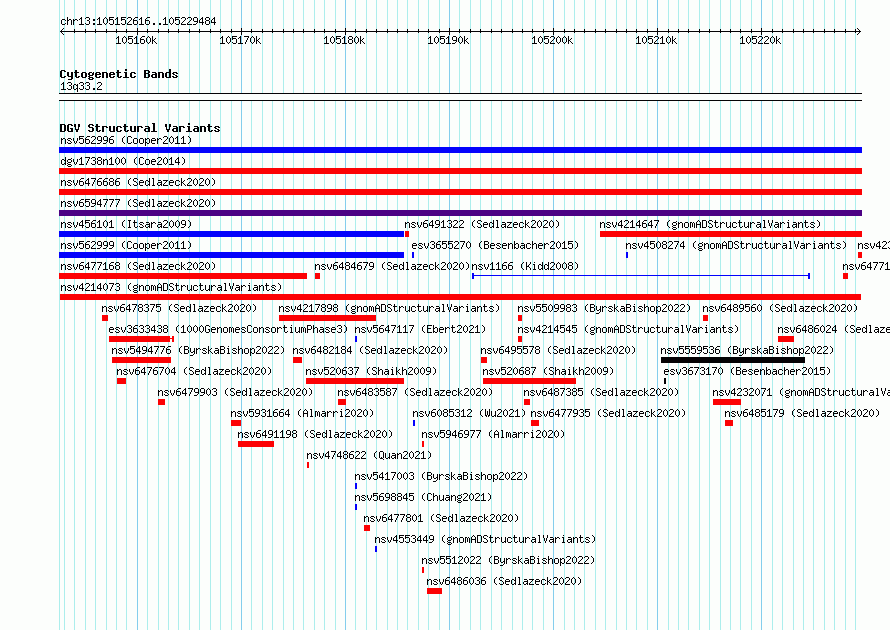Viewport: 890px width, 630px height.
Task: Open nsv6476704 (Sedlazeck2020) label
Action: click(194, 371)
